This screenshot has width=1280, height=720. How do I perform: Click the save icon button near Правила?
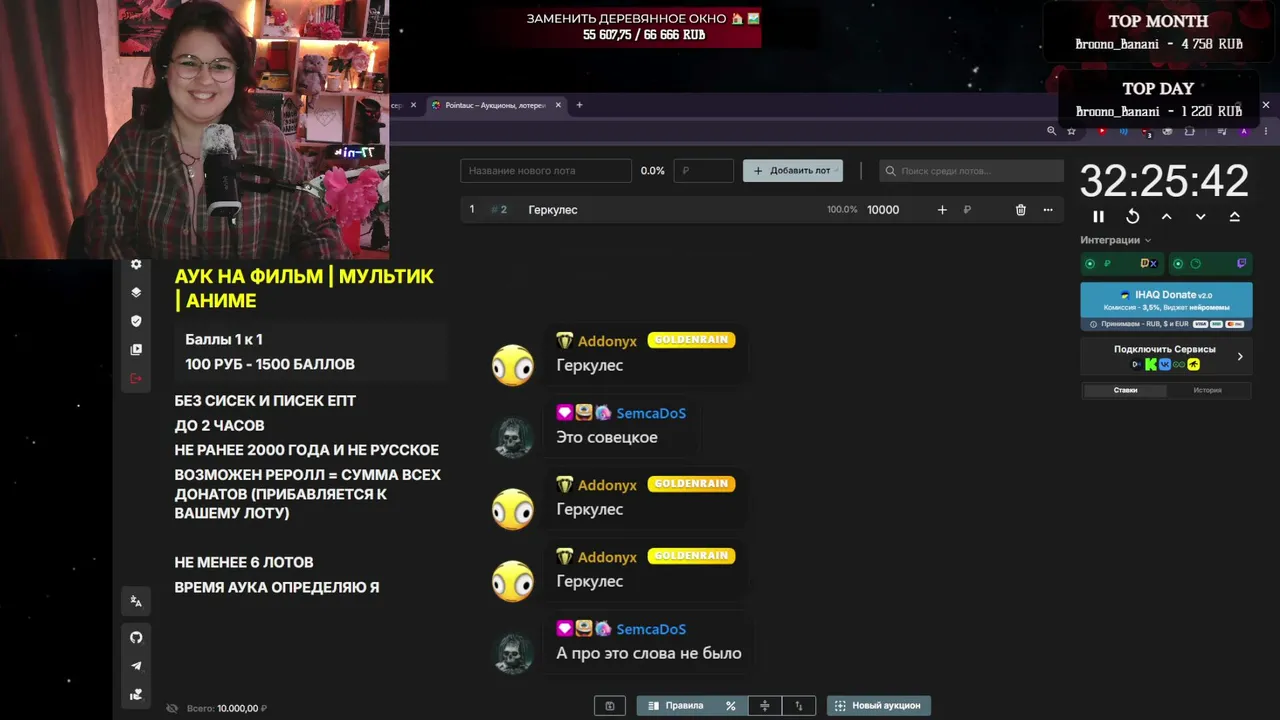tap(610, 706)
